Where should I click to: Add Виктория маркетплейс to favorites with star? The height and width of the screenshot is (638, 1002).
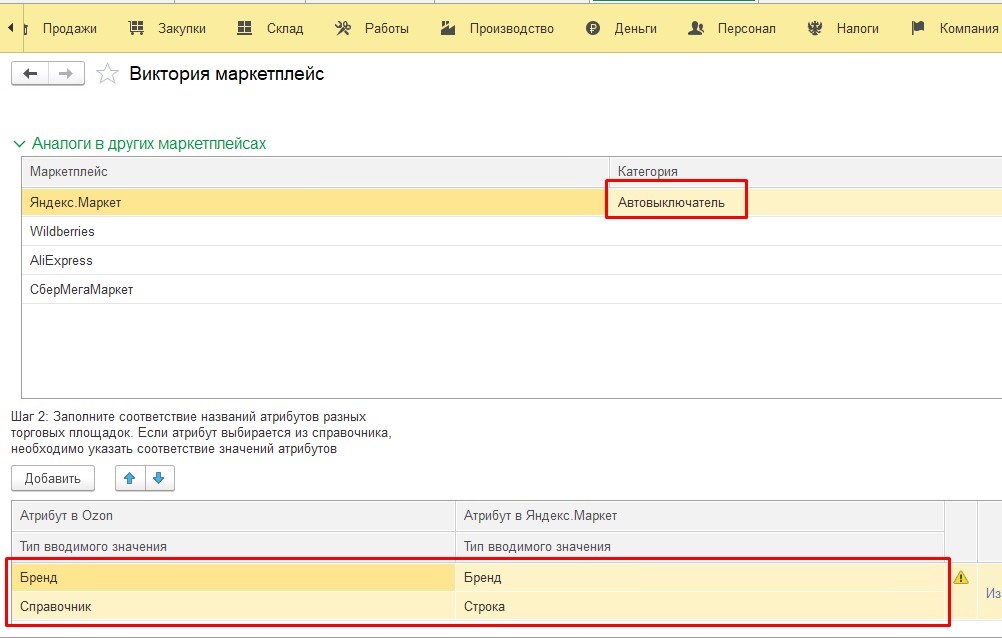point(107,74)
